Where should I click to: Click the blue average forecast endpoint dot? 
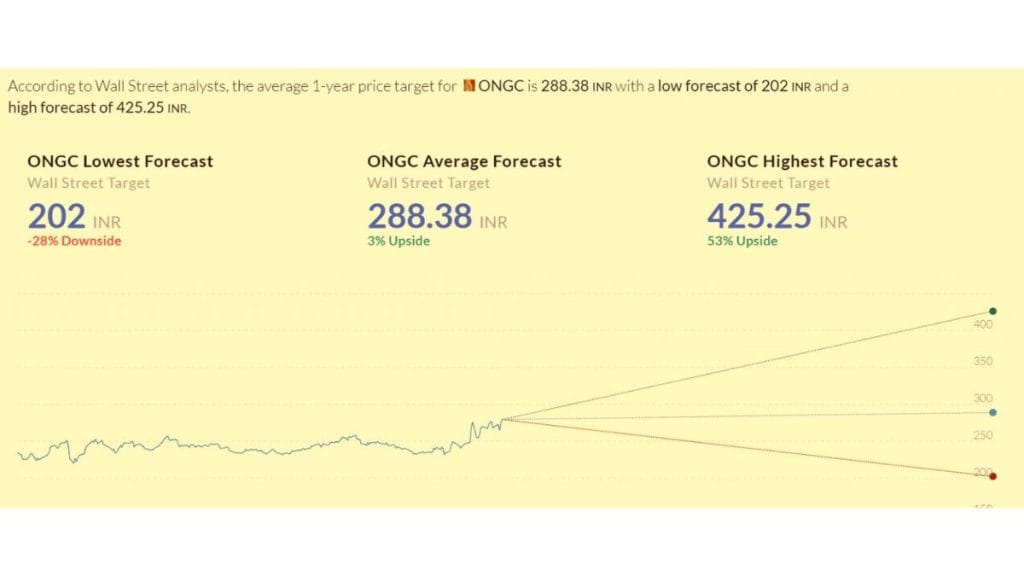pos(992,412)
